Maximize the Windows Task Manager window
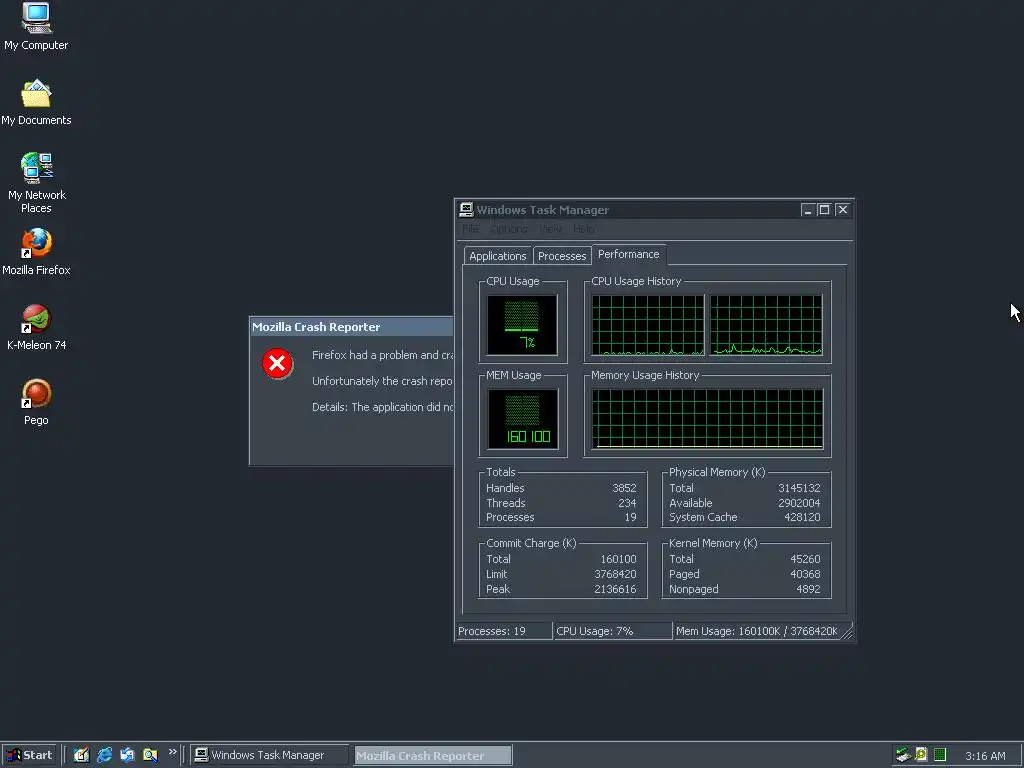 click(x=824, y=210)
